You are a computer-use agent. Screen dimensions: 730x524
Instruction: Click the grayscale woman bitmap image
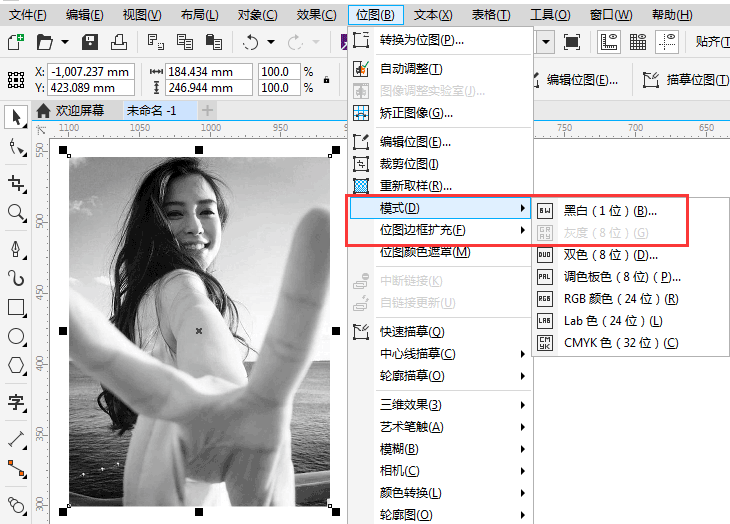coord(199,331)
